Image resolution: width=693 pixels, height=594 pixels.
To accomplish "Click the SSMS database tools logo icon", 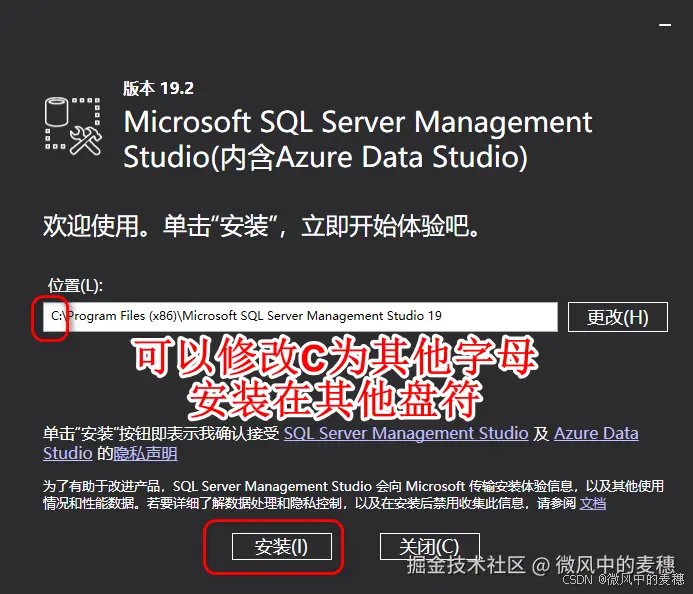I will (x=73, y=126).
